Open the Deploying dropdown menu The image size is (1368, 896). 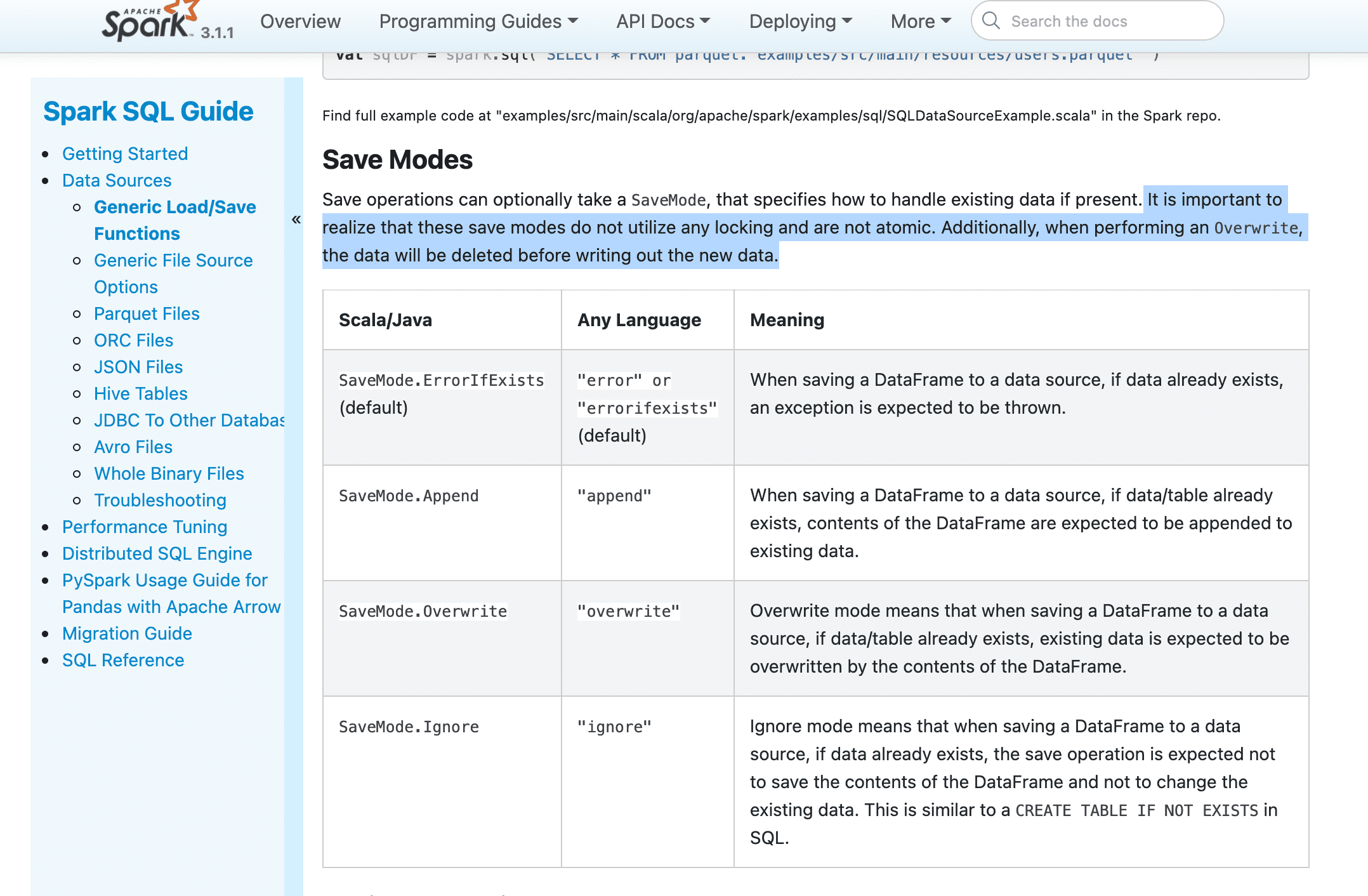click(800, 22)
